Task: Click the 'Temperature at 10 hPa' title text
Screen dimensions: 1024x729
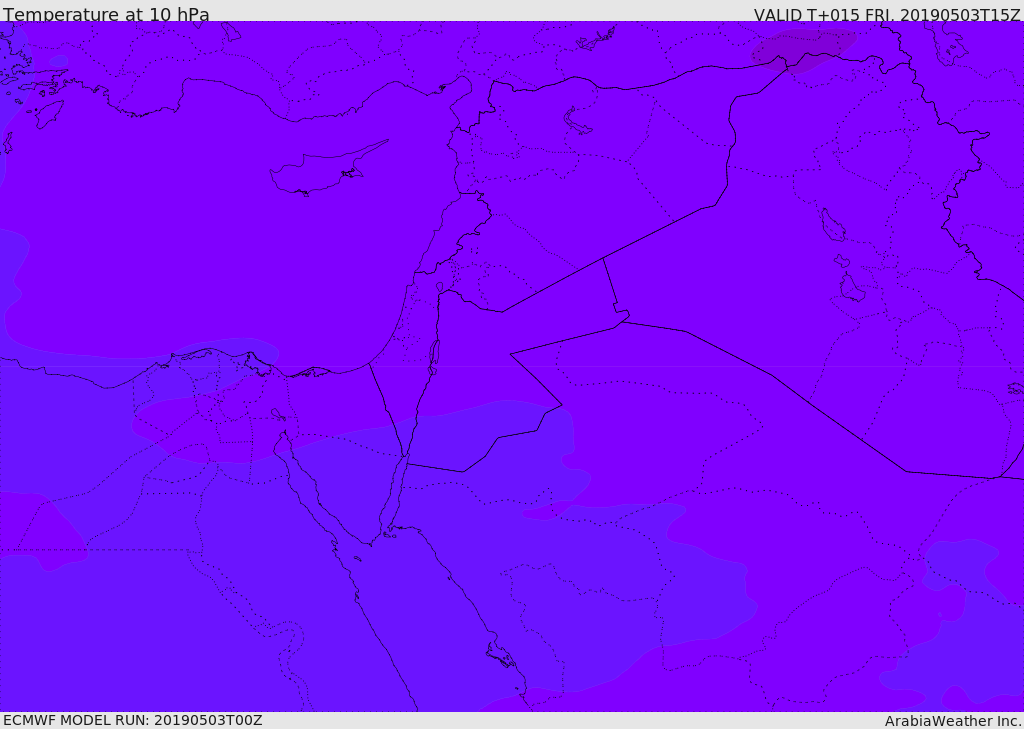Action: pyautogui.click(x=106, y=14)
